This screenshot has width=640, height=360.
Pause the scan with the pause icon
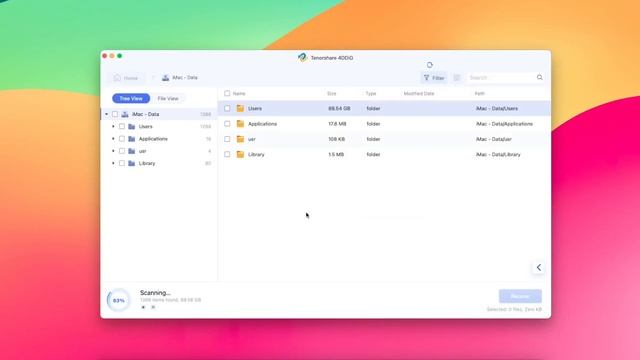point(153,307)
